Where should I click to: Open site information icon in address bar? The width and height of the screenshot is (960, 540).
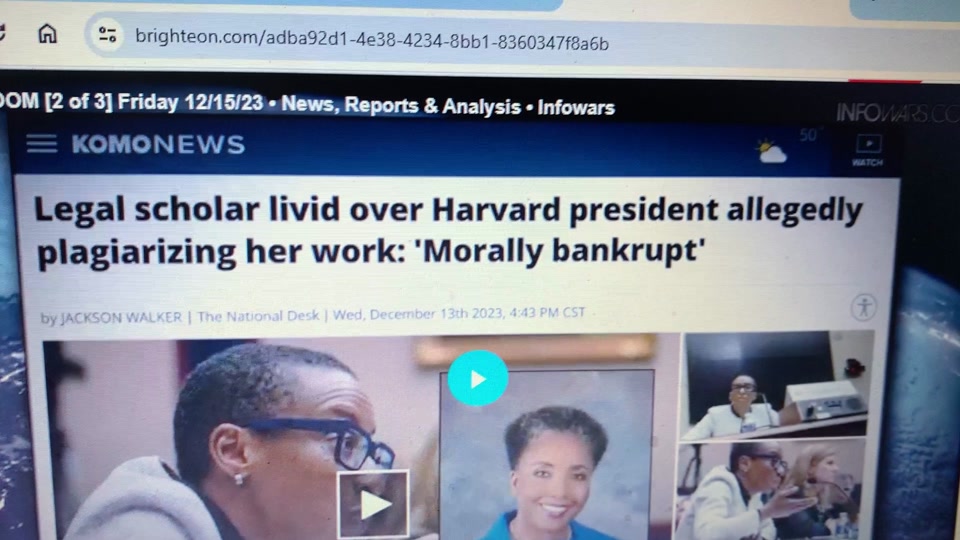pos(108,35)
